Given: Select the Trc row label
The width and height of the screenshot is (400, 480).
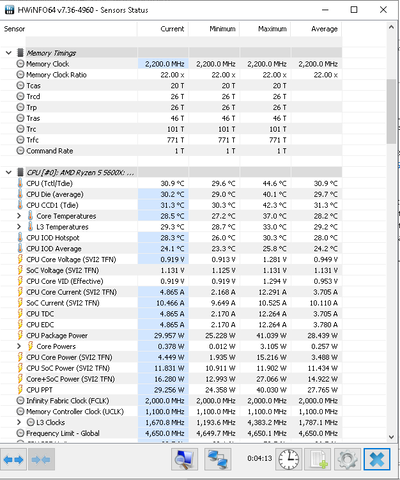Looking at the screenshot, I should 31,129.
